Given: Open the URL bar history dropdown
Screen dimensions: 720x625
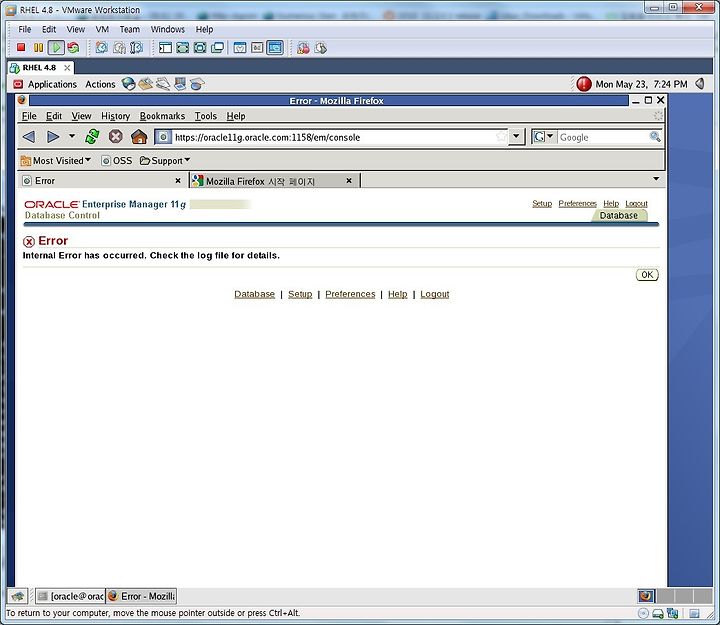Looking at the screenshot, I should (x=517, y=137).
